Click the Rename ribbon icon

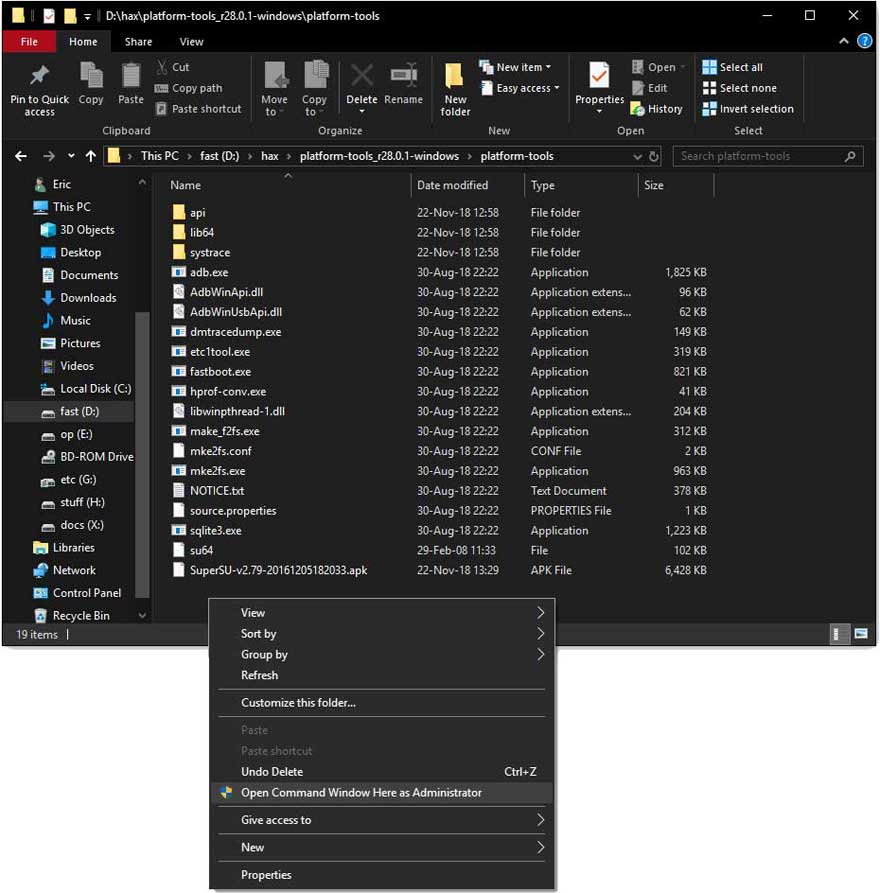[x=403, y=84]
